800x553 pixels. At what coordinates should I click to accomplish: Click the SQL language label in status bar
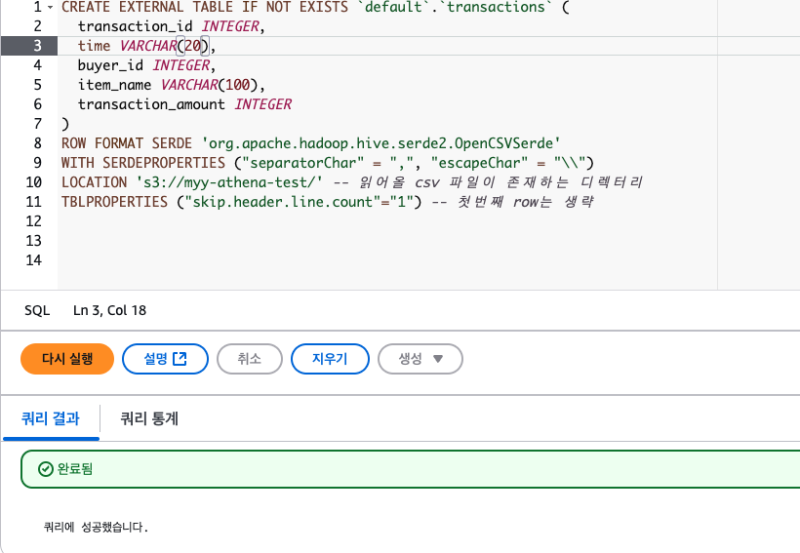click(x=37, y=310)
